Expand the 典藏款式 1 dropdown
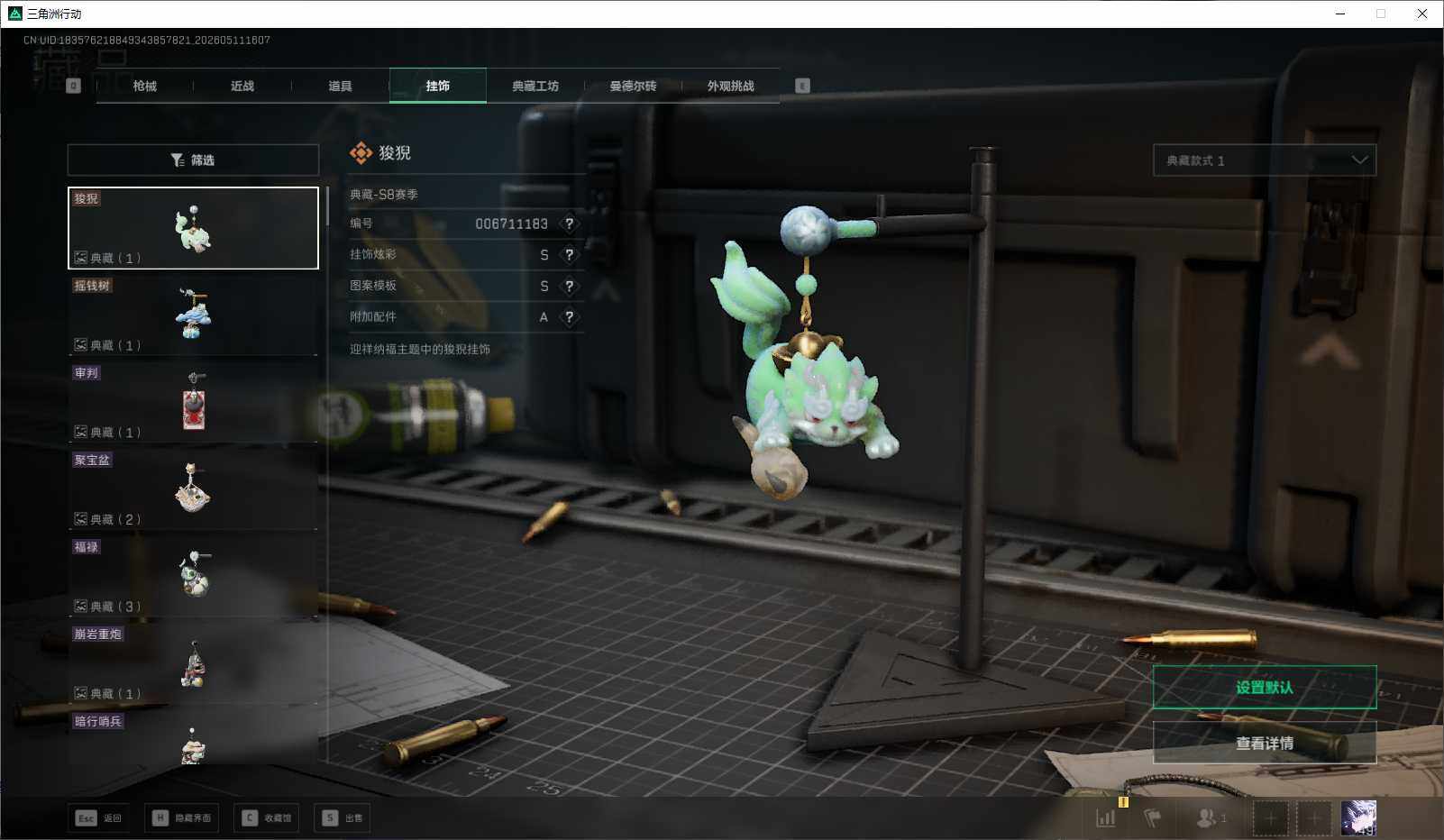The image size is (1444, 840). pos(1265,160)
